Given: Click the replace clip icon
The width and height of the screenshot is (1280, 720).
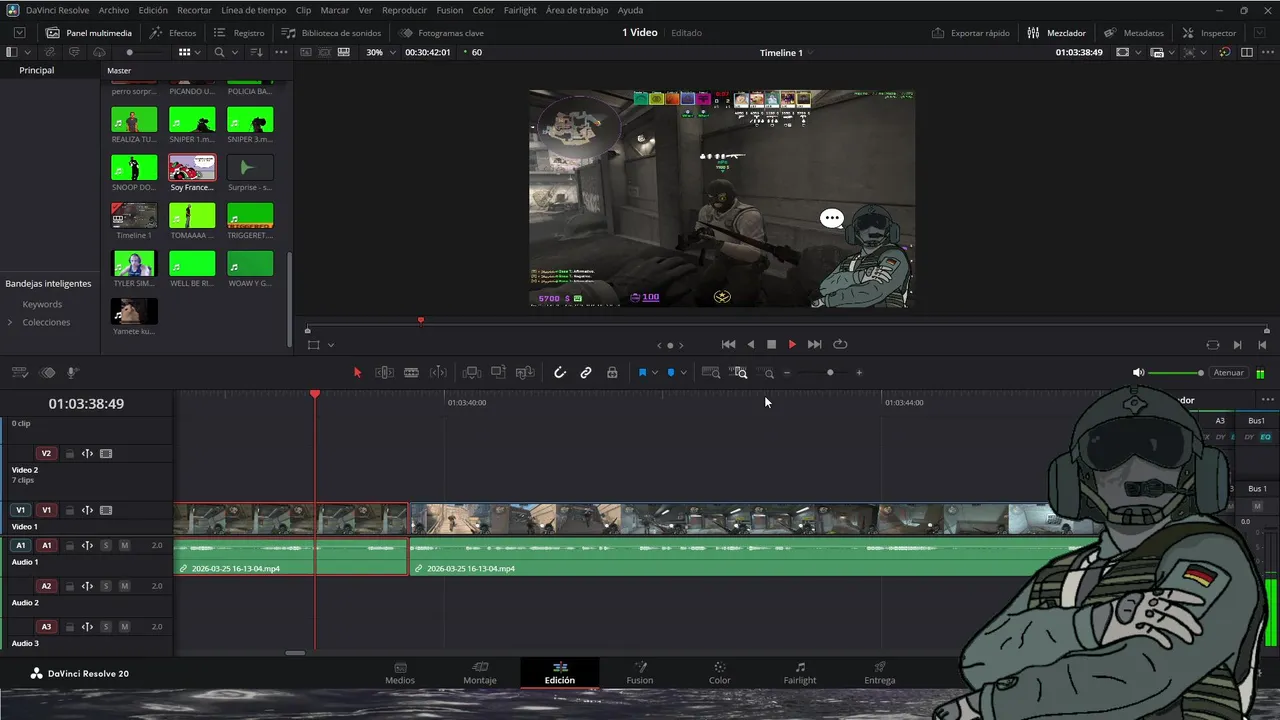Looking at the screenshot, I should [525, 373].
